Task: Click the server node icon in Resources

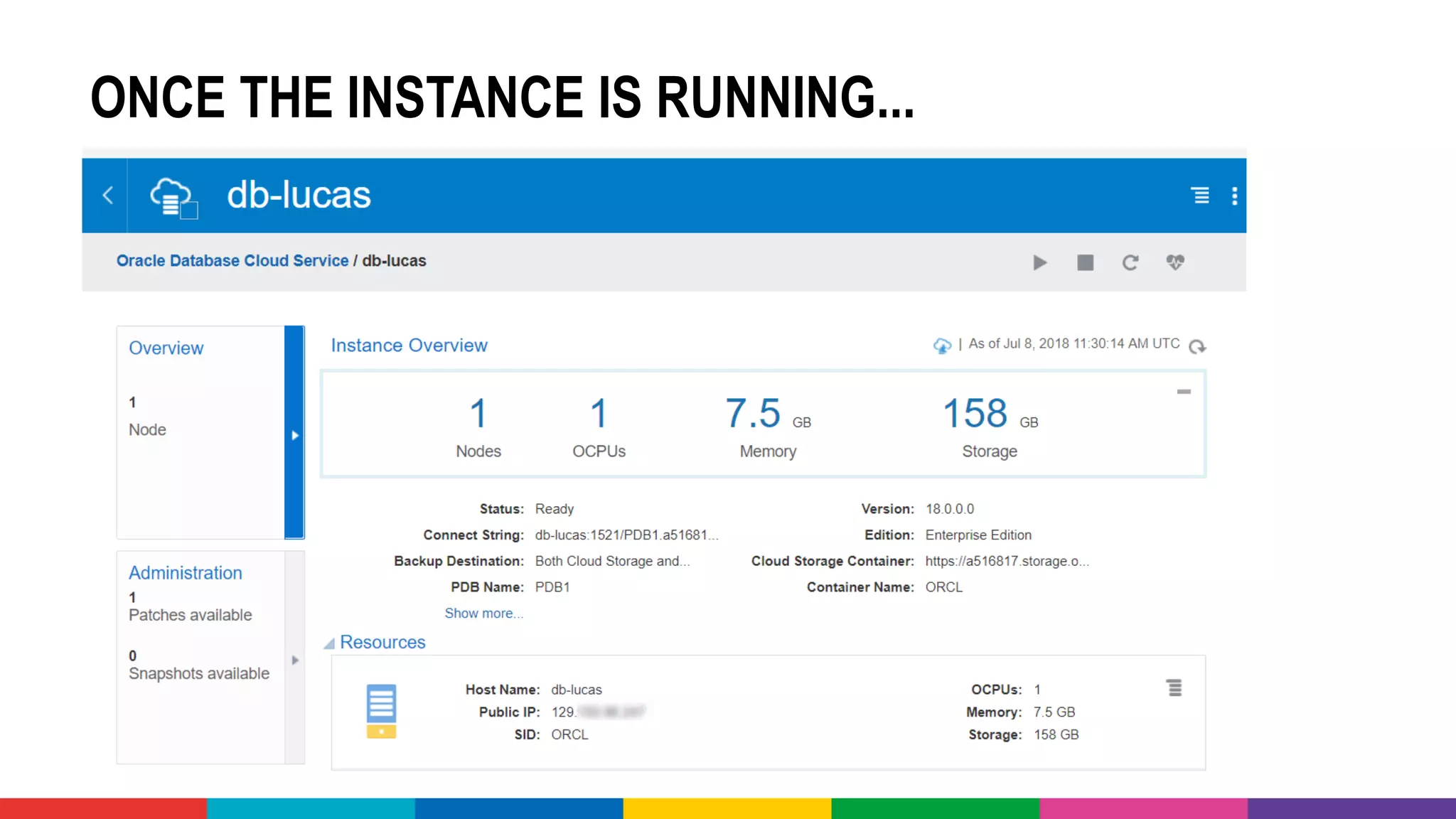Action: coord(381,711)
